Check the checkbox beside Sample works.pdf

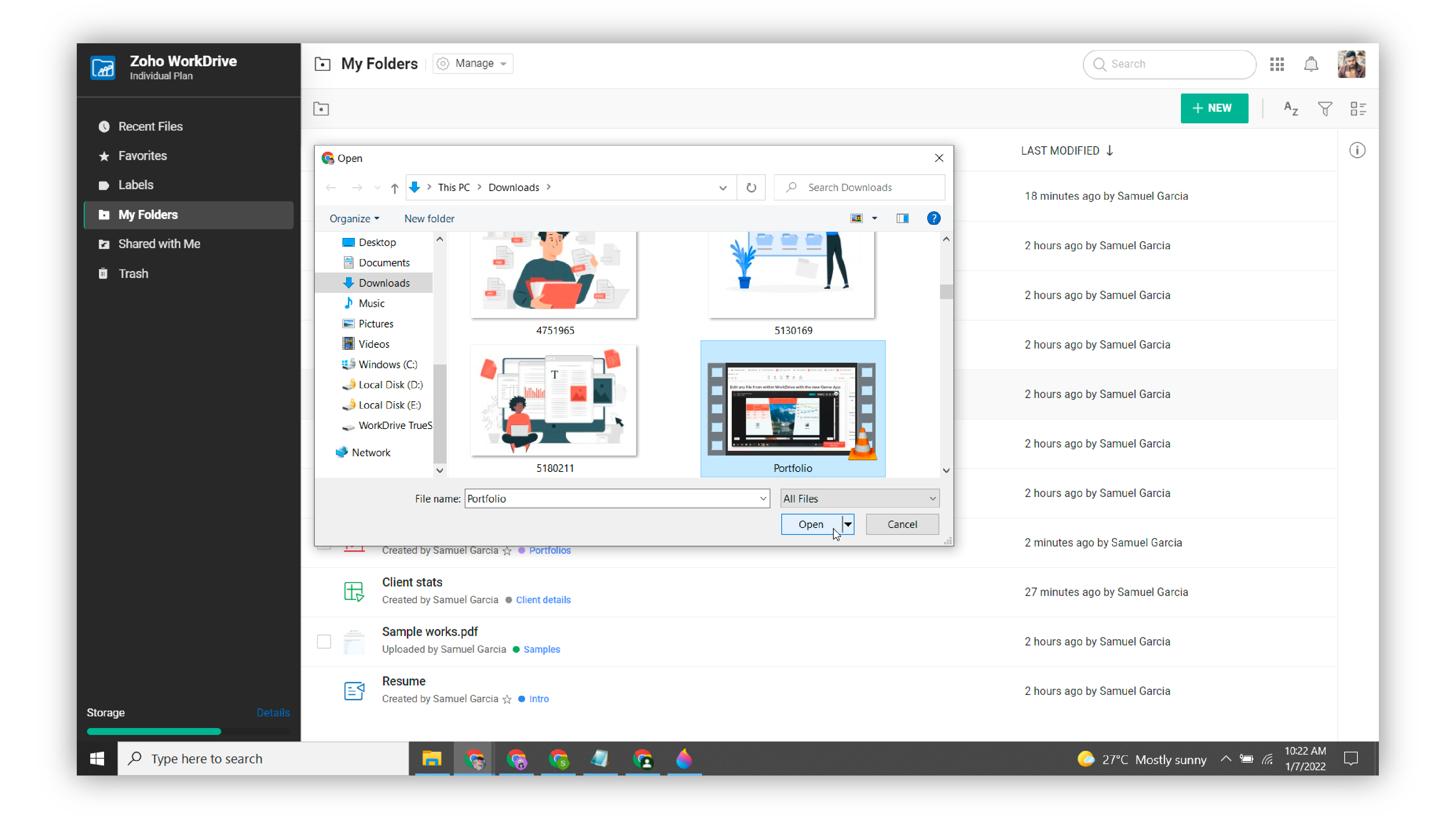pos(324,641)
